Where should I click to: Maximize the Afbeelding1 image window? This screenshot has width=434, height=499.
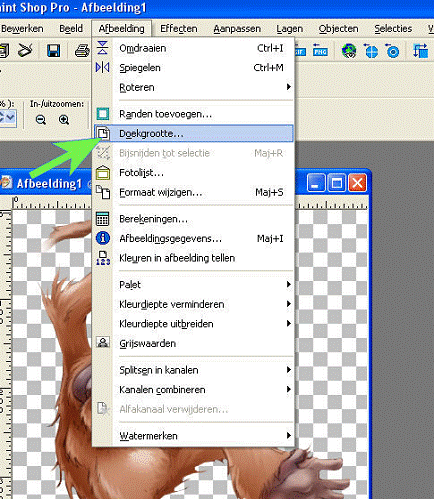pyautogui.click(x=336, y=183)
